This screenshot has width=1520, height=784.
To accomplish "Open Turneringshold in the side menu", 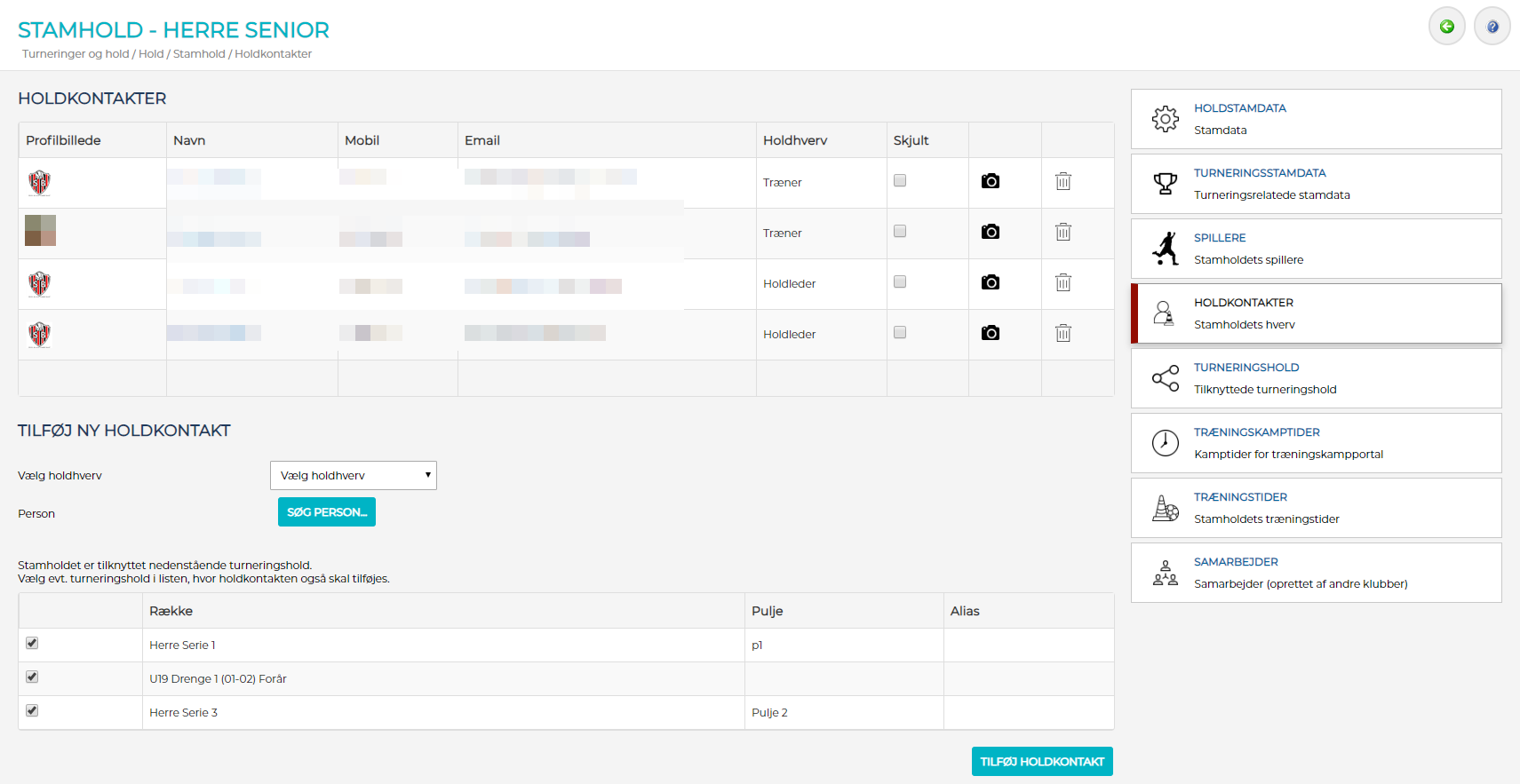I will pos(1245,368).
